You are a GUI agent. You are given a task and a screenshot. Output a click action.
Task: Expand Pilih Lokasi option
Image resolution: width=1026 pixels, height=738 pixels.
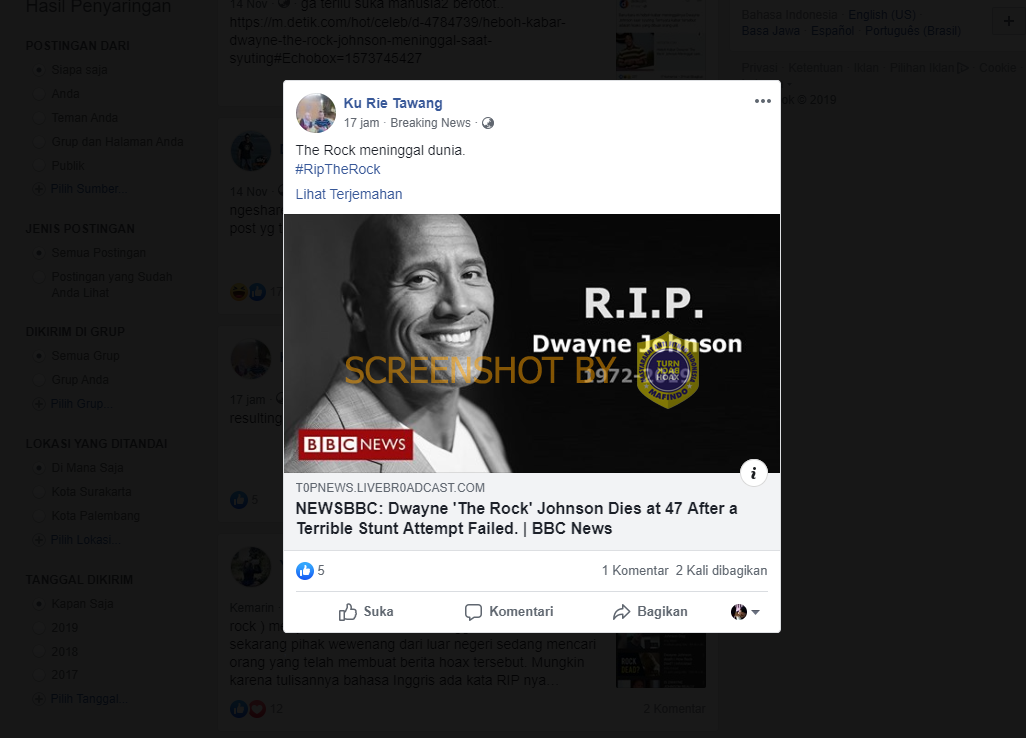77,540
